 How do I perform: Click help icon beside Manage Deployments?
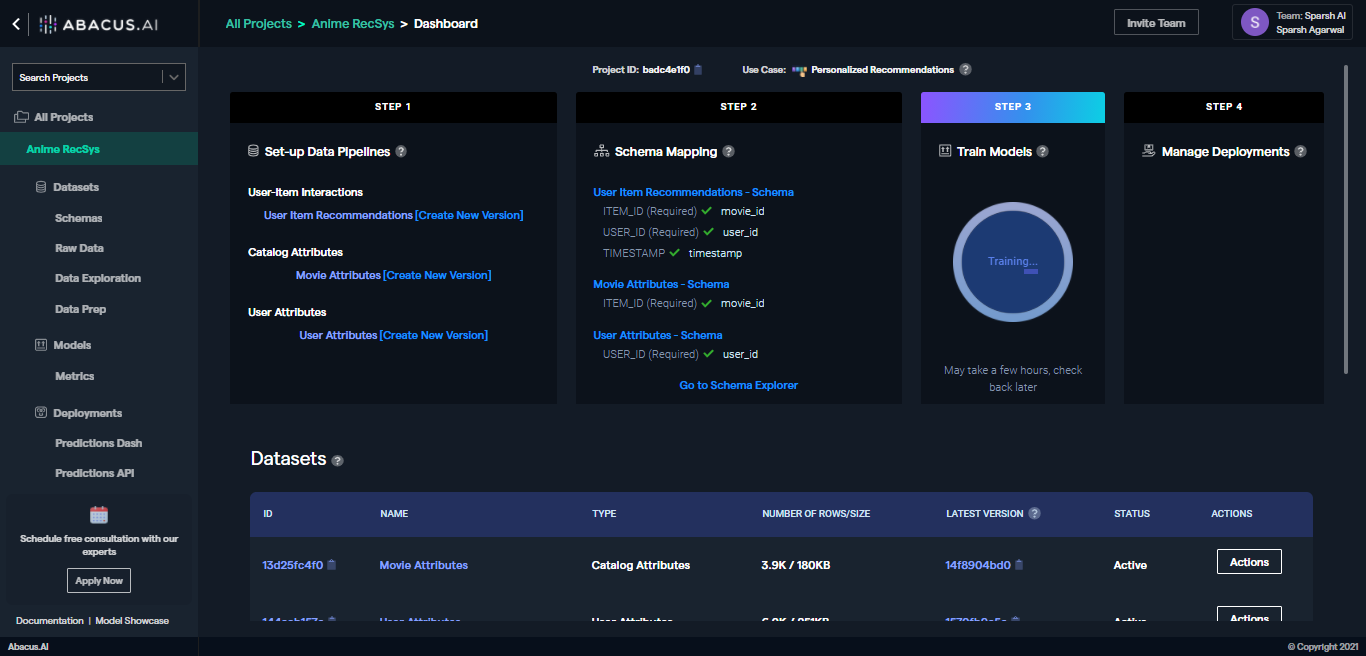pos(1300,152)
